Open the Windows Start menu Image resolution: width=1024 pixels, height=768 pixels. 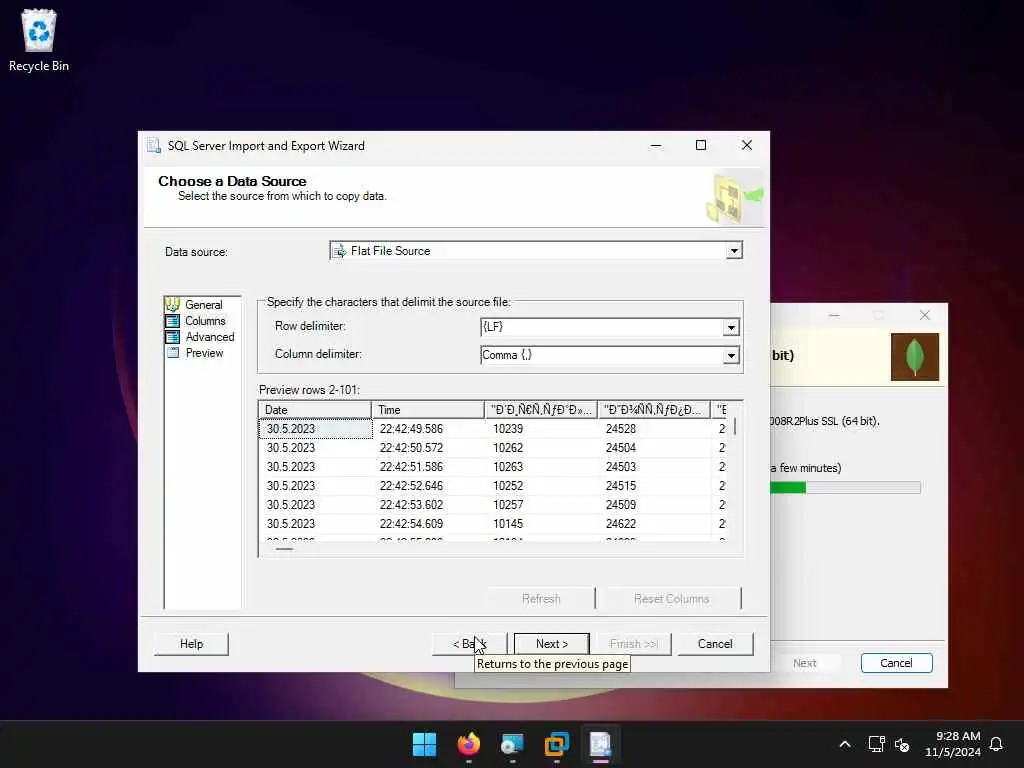point(424,744)
